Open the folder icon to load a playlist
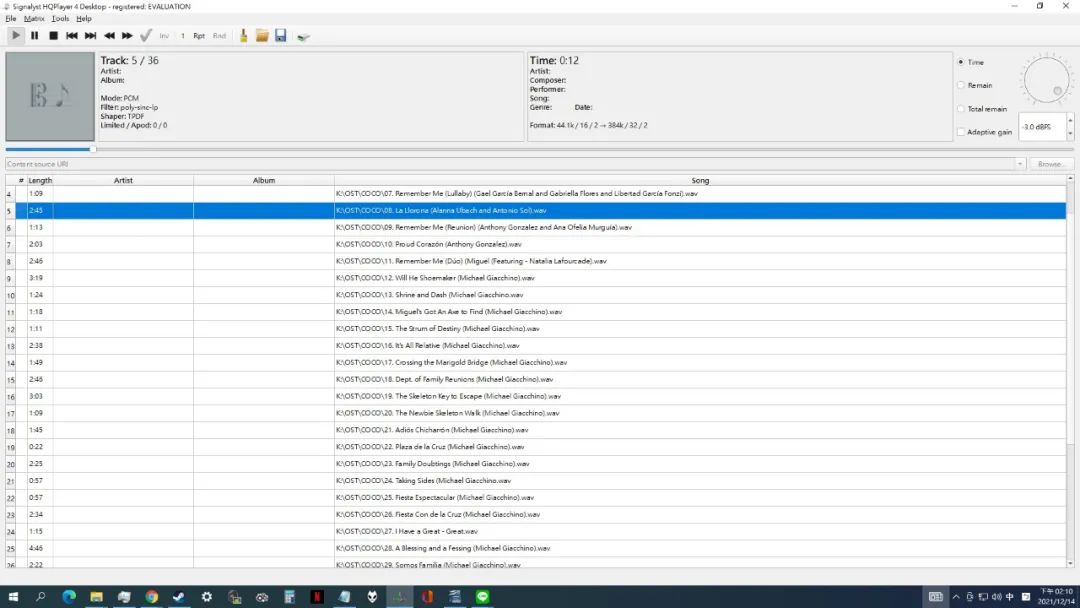The height and width of the screenshot is (608, 1080). 262,36
